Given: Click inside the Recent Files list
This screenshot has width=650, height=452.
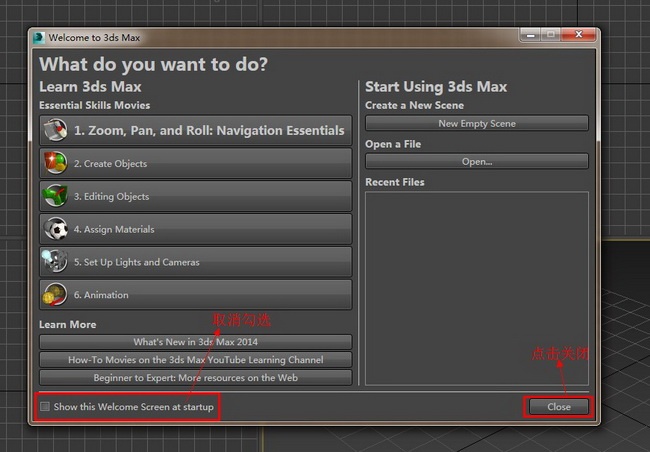Looking at the screenshot, I should tap(477, 288).
